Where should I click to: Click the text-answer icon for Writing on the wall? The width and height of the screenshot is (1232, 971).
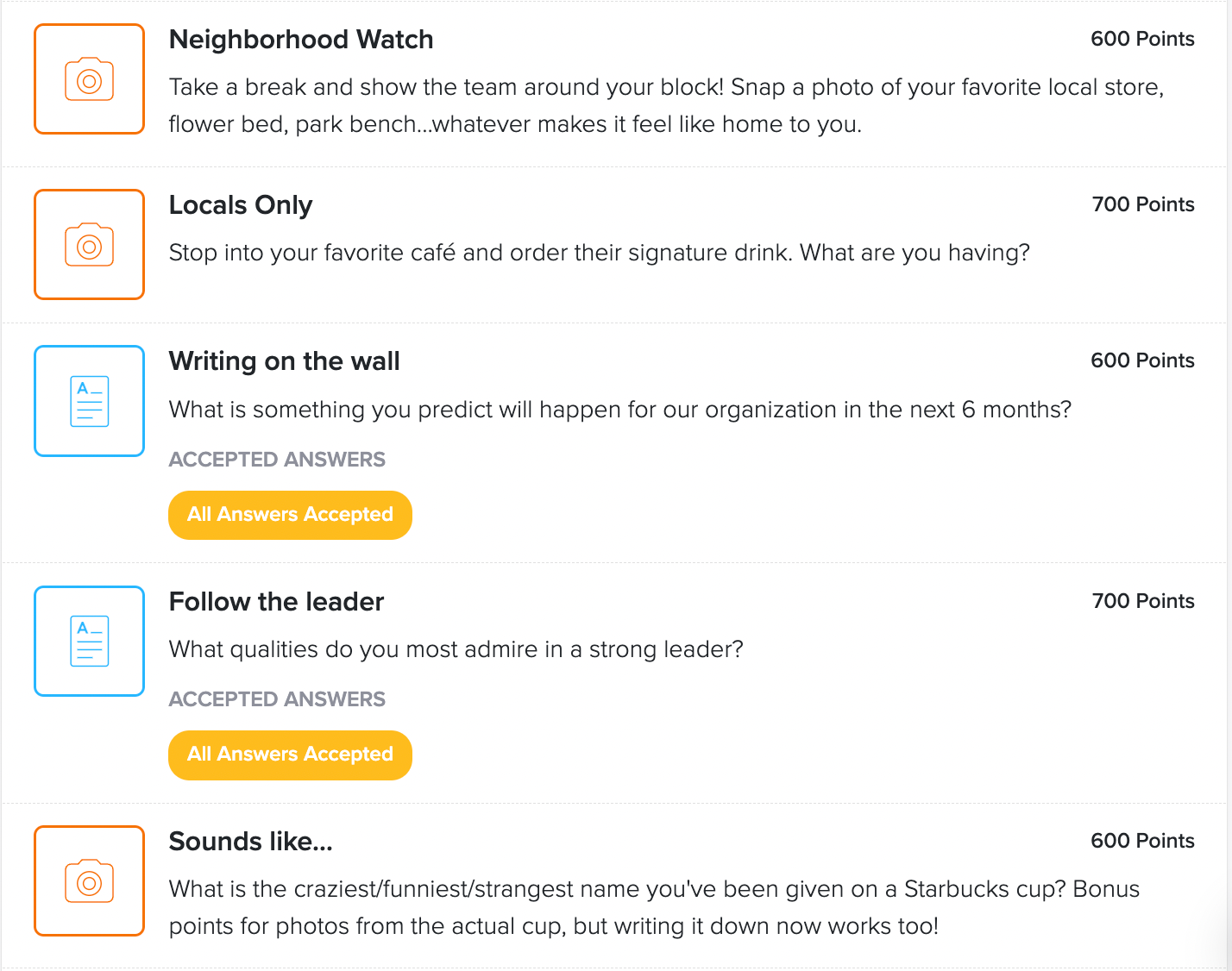coord(89,400)
